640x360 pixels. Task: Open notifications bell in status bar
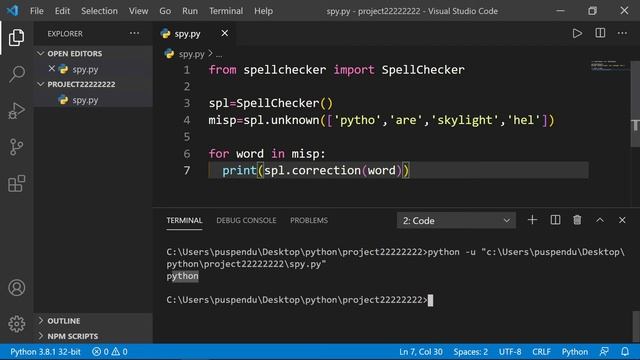tap(625, 351)
